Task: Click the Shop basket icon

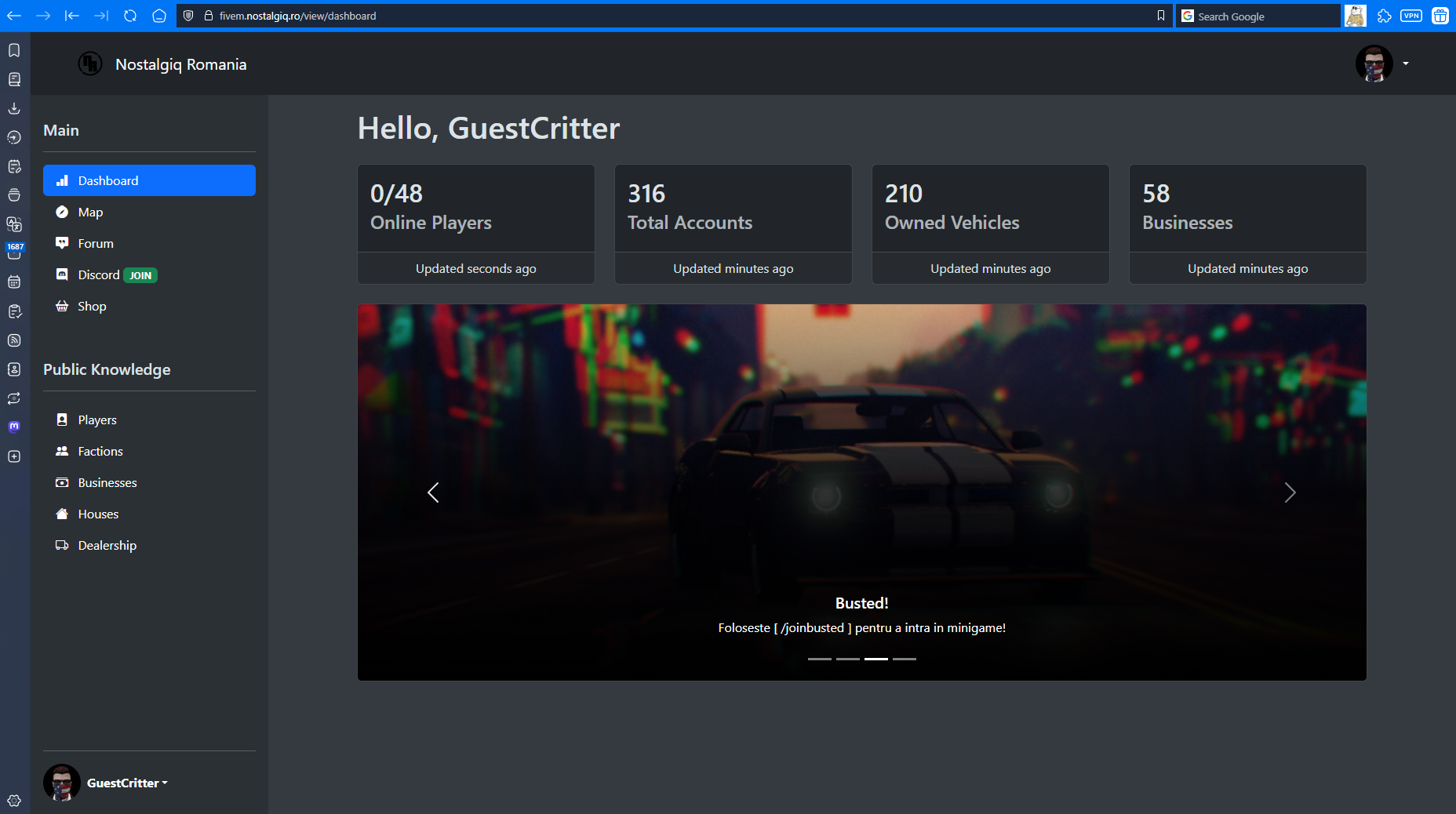Action: tap(62, 307)
